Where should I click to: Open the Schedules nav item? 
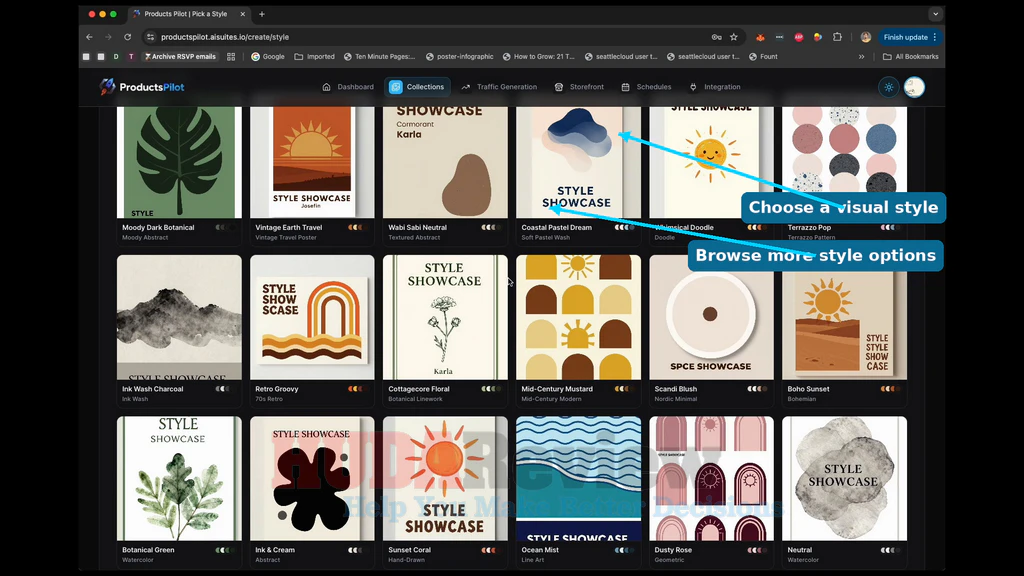[646, 87]
